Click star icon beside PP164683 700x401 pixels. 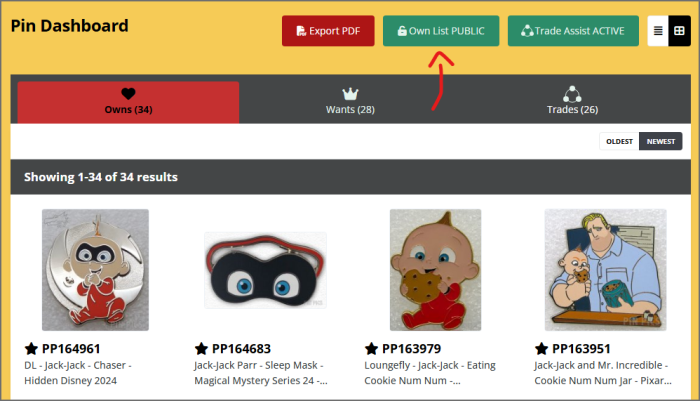click(201, 349)
